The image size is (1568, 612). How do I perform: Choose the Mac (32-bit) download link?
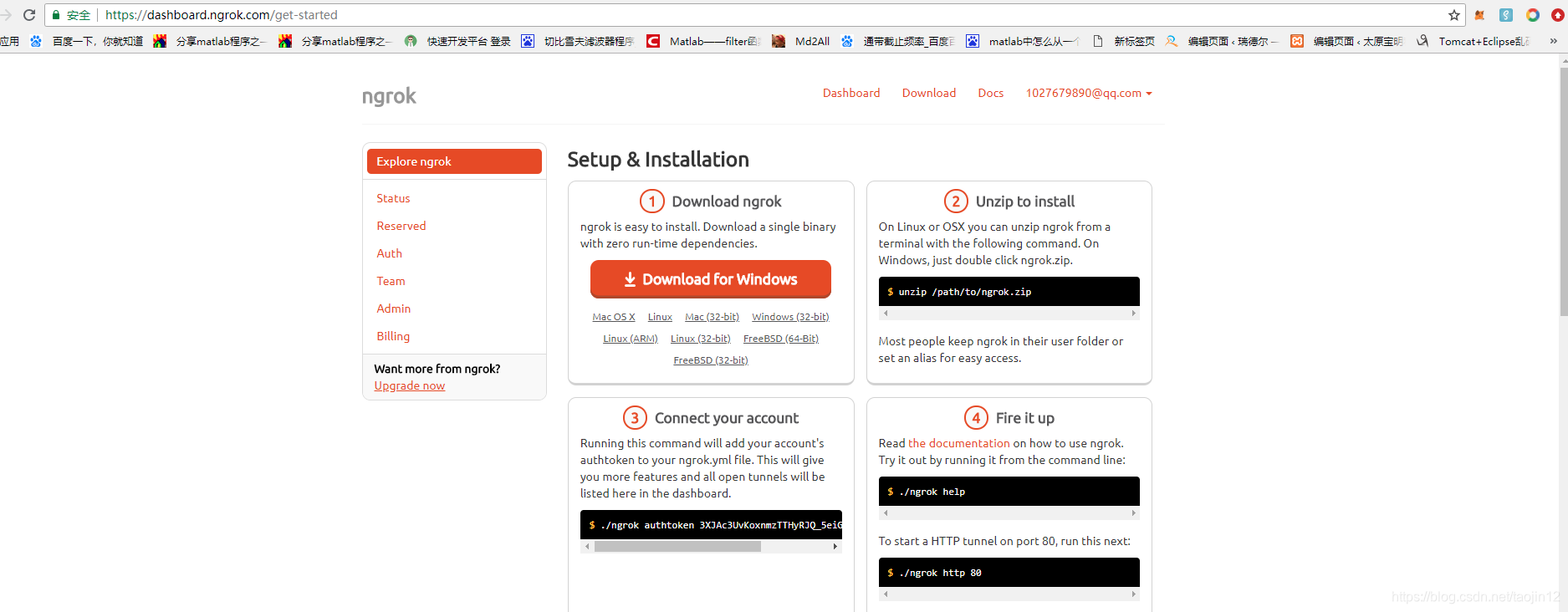pyautogui.click(x=712, y=317)
